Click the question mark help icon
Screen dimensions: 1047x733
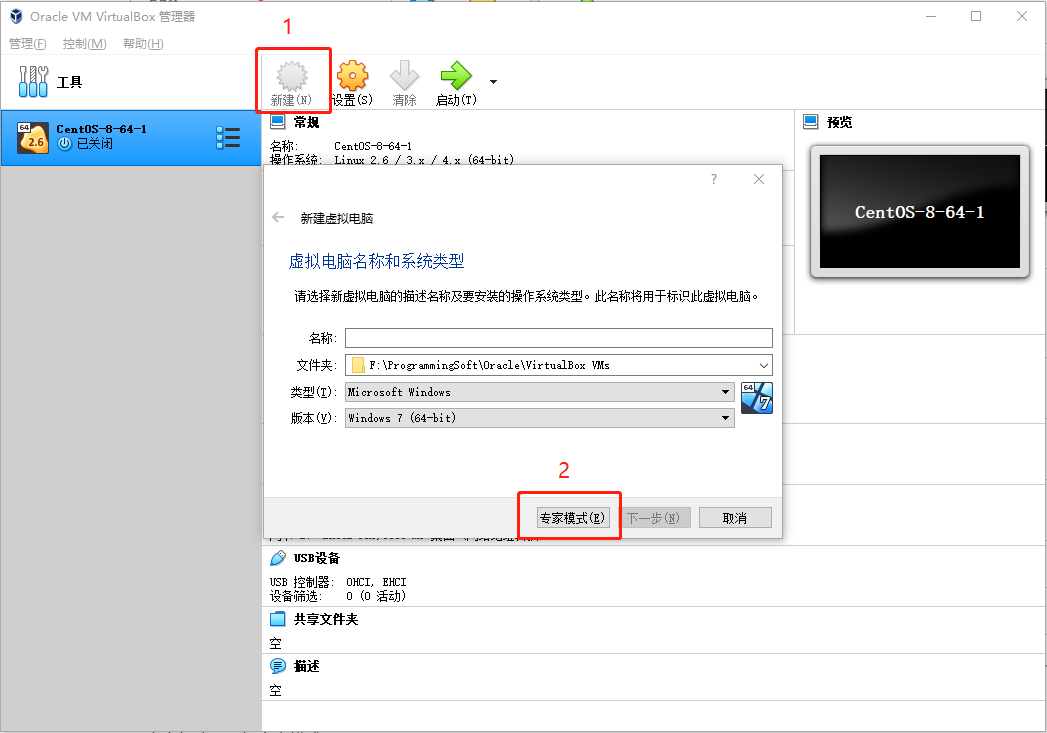pos(713,179)
